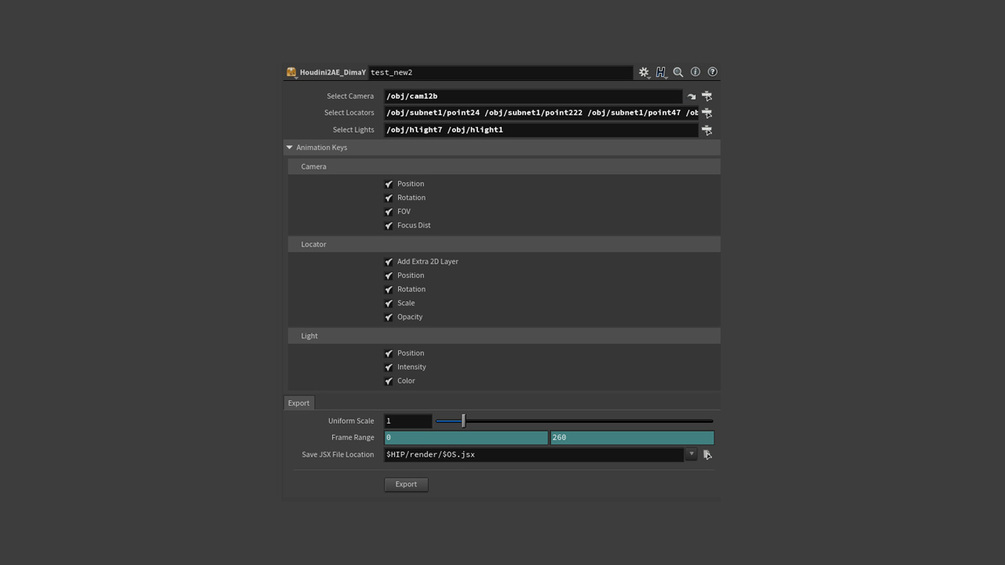Screen dimensions: 1005x565
Task: Toggle Locator Rotation checkbox
Action: pyautogui.click(x=388, y=290)
